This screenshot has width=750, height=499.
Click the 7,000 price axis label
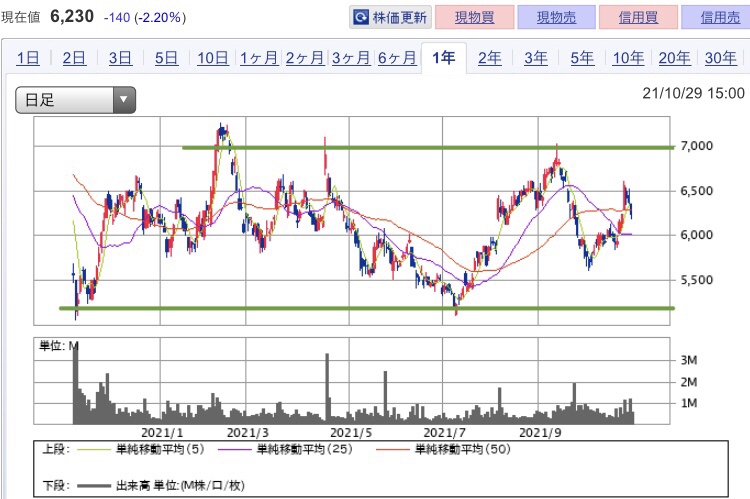click(x=696, y=146)
